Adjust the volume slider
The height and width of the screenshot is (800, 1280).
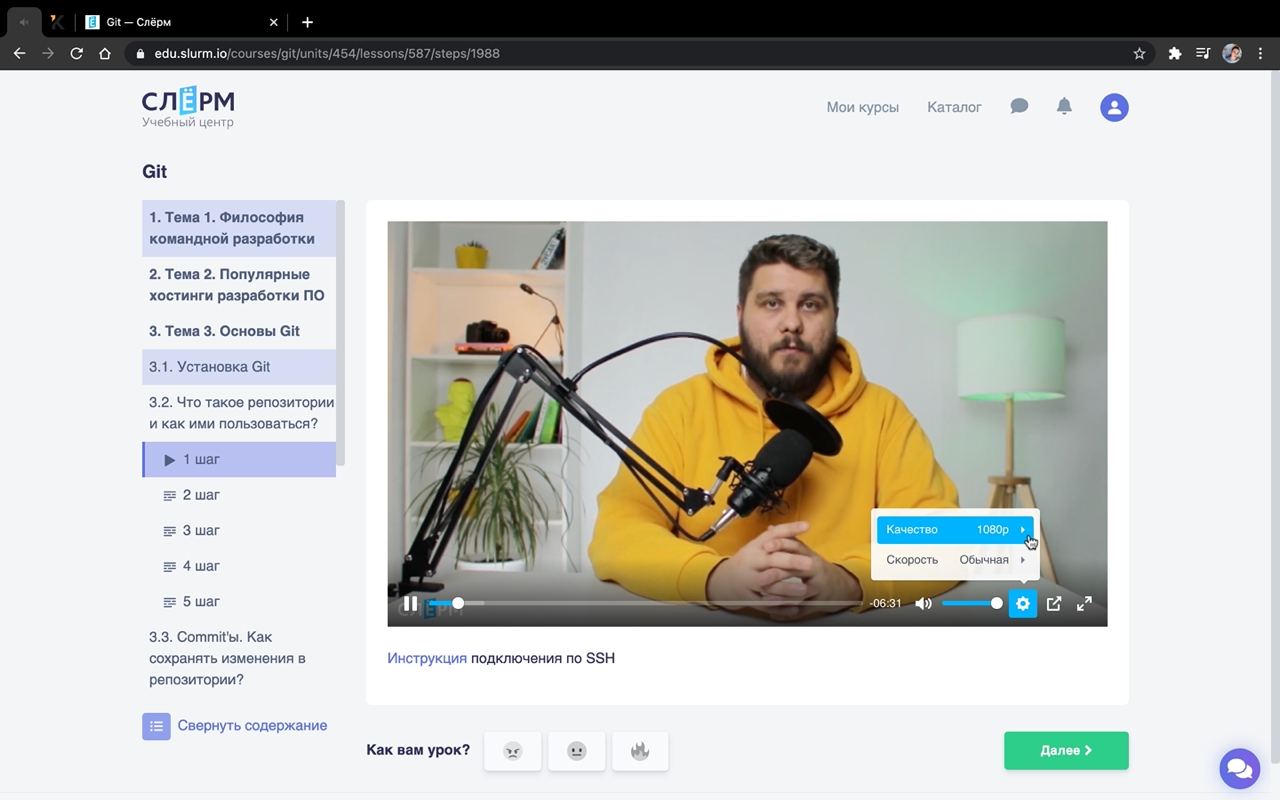click(x=970, y=603)
